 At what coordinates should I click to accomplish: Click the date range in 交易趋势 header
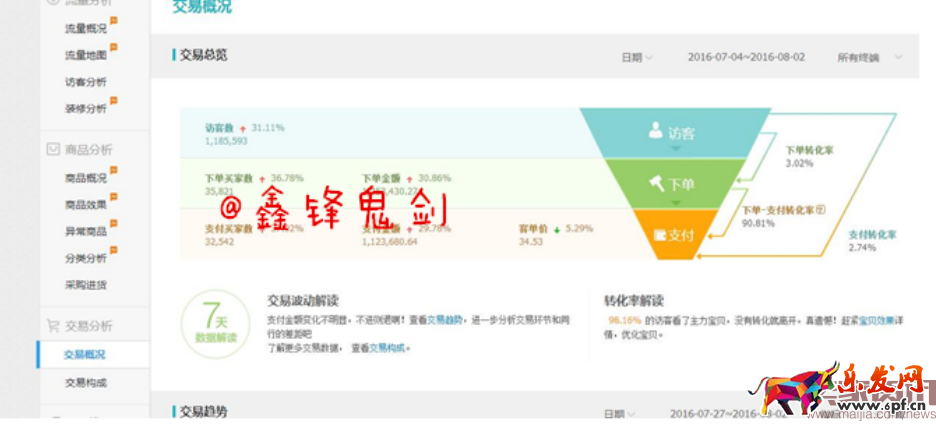(729, 413)
